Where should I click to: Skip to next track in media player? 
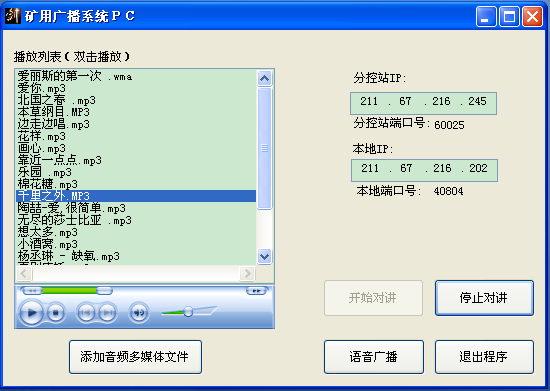point(107,312)
